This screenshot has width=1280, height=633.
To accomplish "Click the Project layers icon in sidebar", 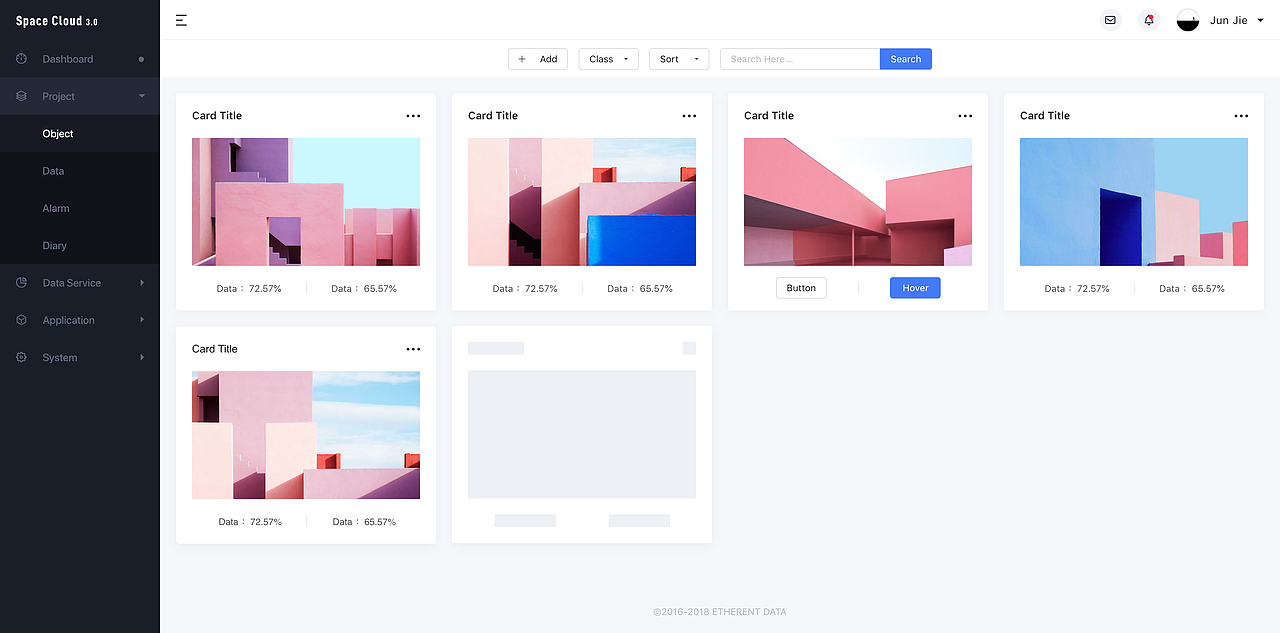I will (x=21, y=96).
